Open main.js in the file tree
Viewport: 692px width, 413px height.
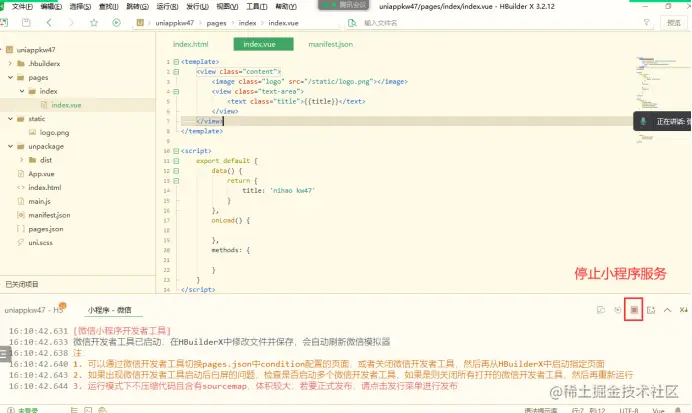(x=39, y=201)
